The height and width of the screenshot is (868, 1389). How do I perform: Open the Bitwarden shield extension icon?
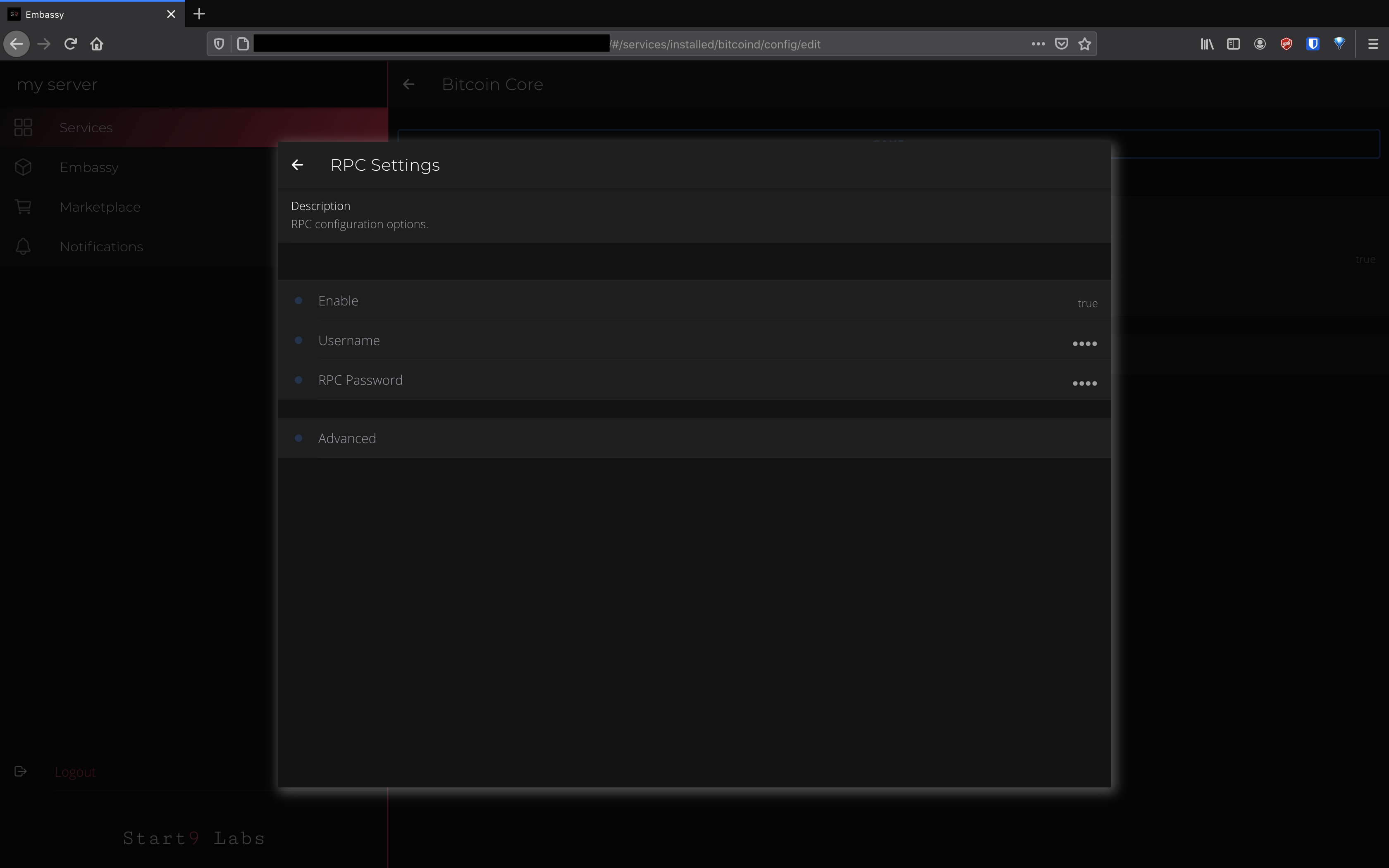click(x=1312, y=44)
